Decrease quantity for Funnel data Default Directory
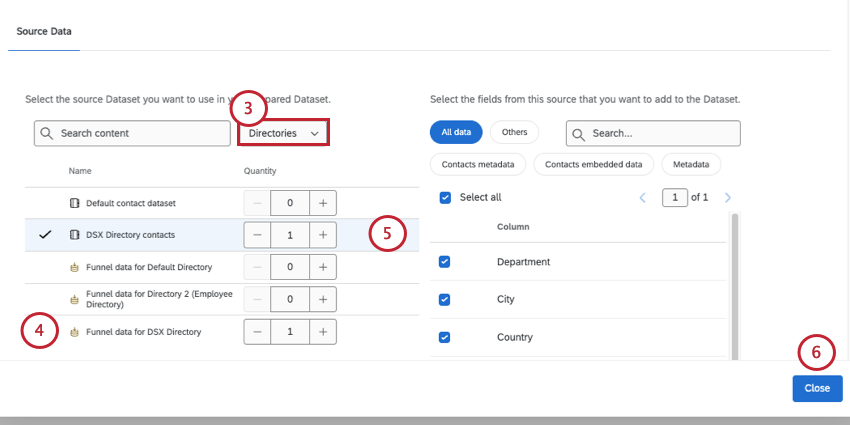This screenshot has width=850, height=425. [x=257, y=267]
